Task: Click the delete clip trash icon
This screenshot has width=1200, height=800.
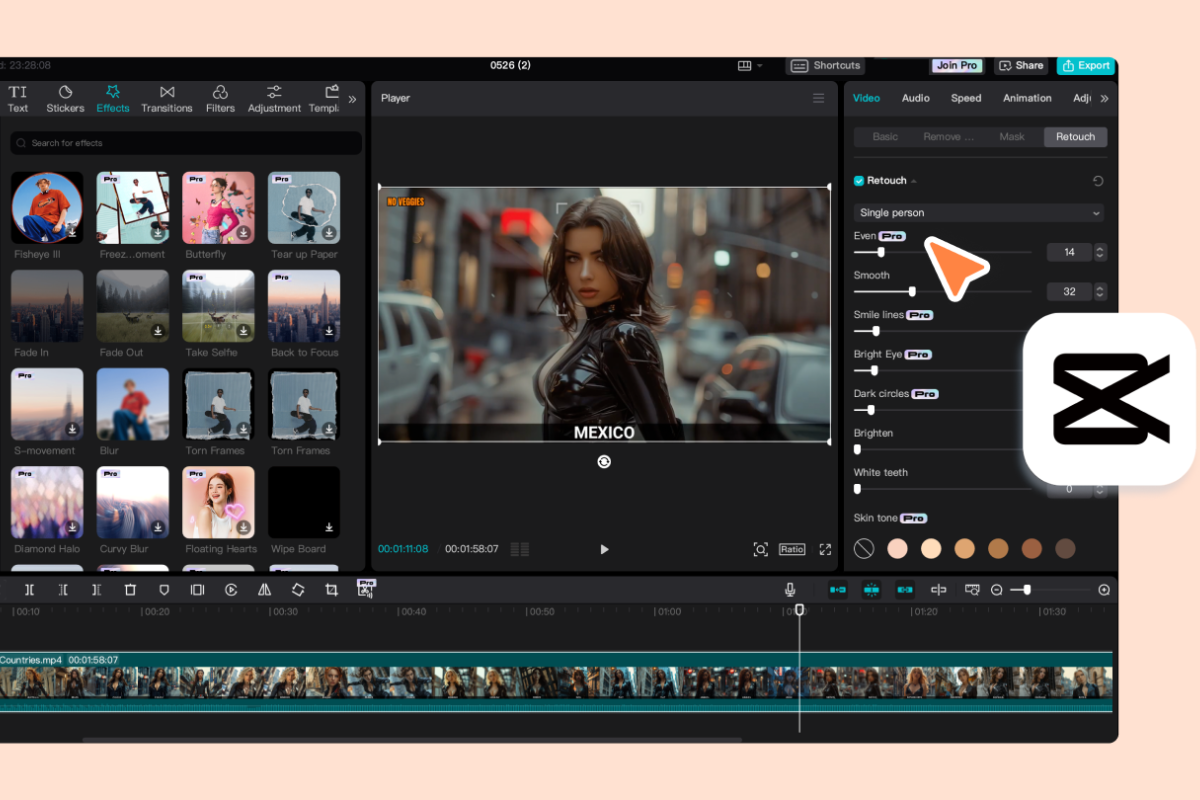Action: click(x=130, y=590)
